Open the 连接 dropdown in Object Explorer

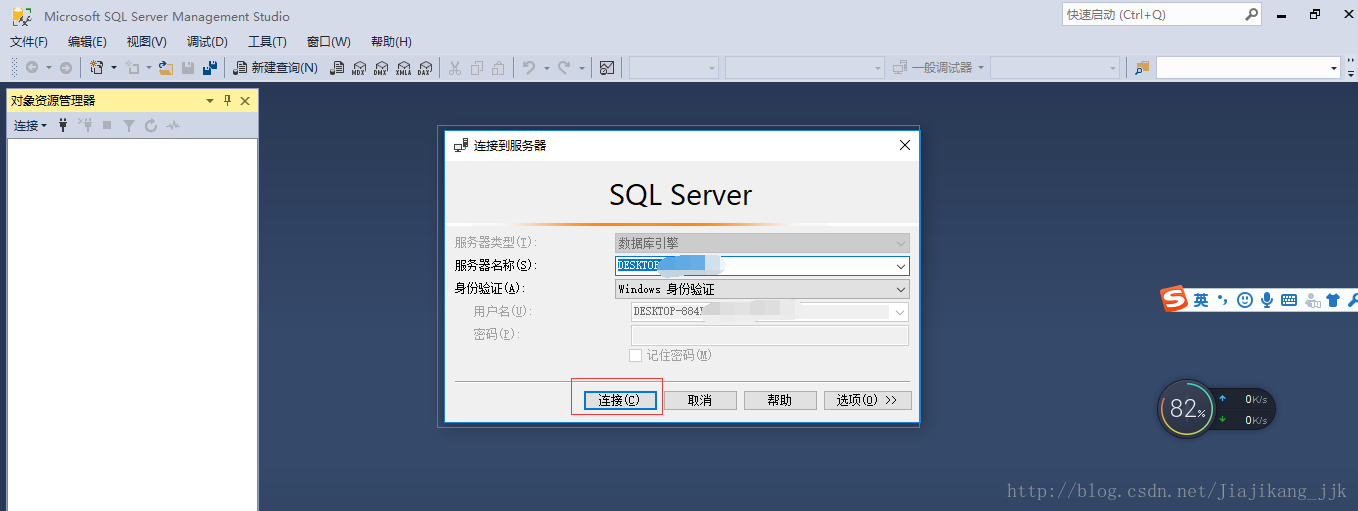pyautogui.click(x=30, y=125)
